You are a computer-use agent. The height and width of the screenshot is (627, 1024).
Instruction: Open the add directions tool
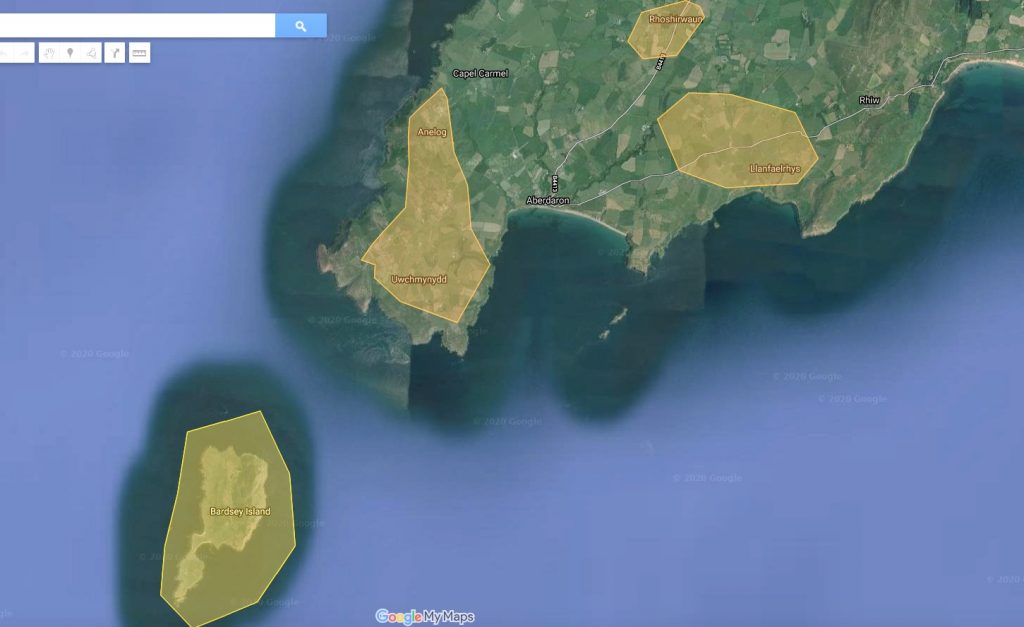(x=115, y=53)
